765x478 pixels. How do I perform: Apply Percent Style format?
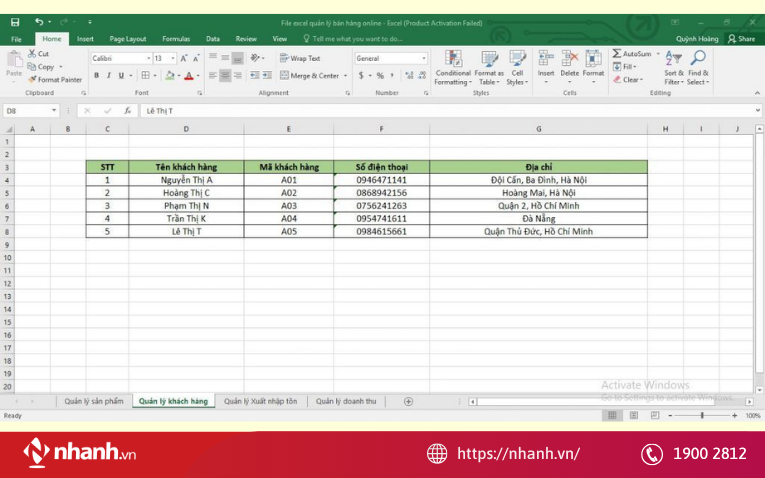coord(380,75)
